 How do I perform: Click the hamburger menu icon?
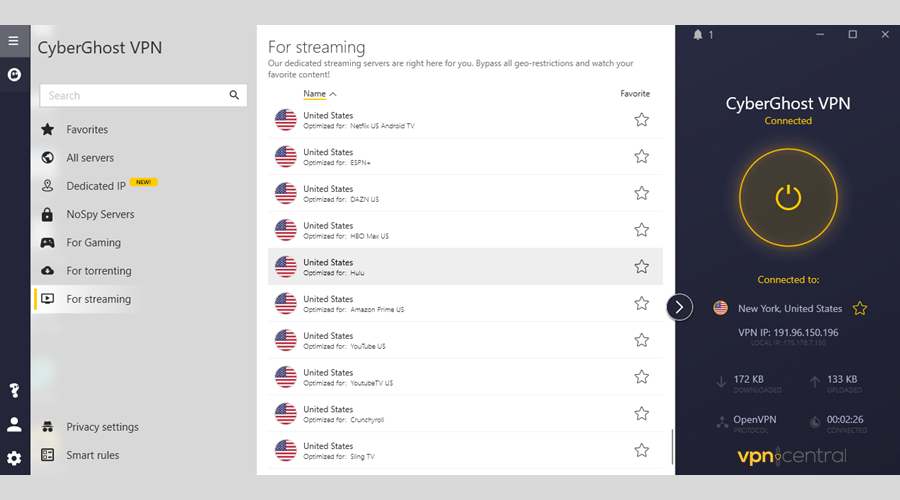(13, 41)
